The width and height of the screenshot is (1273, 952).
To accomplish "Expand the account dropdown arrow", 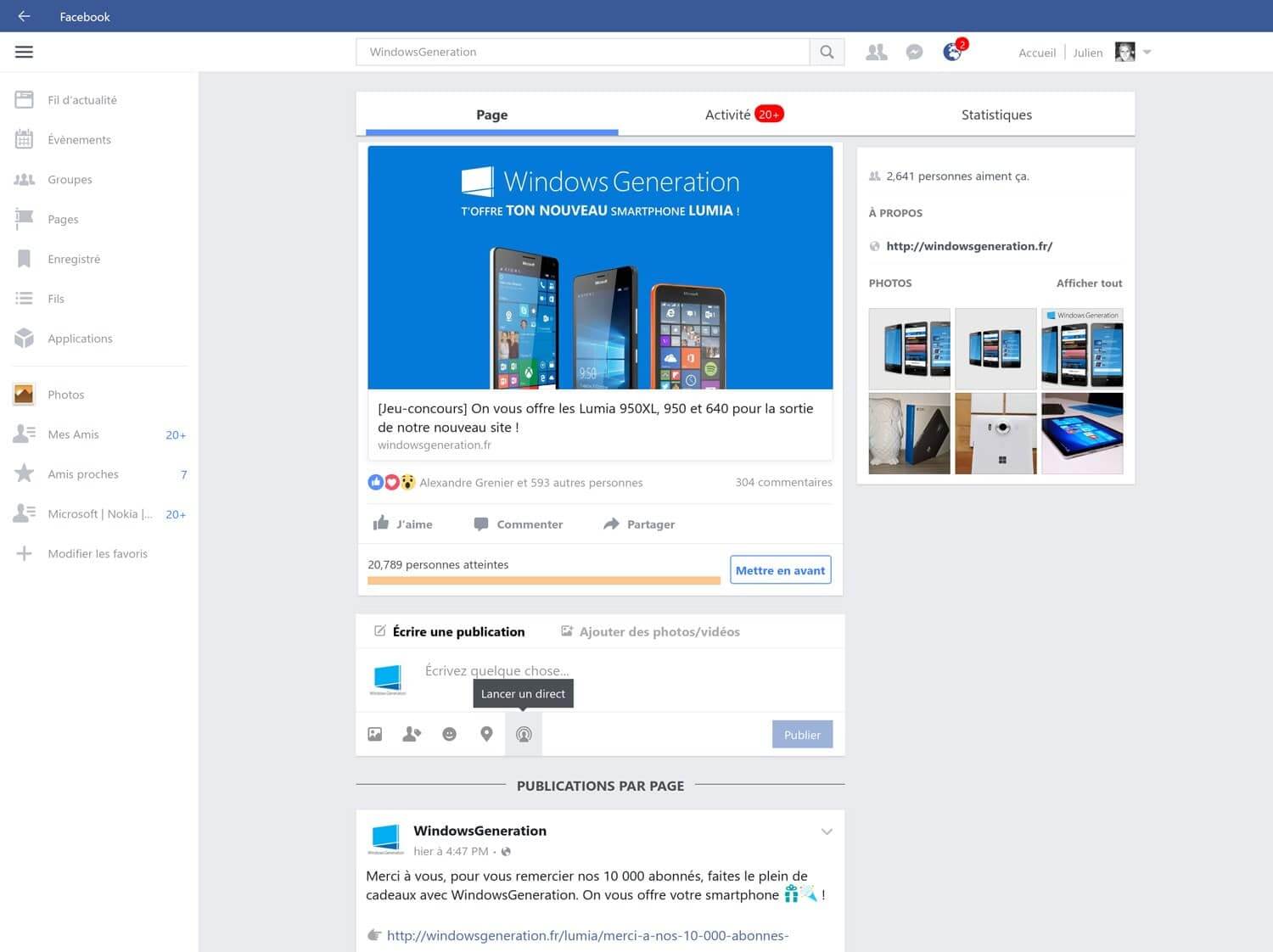I will coord(1147,52).
